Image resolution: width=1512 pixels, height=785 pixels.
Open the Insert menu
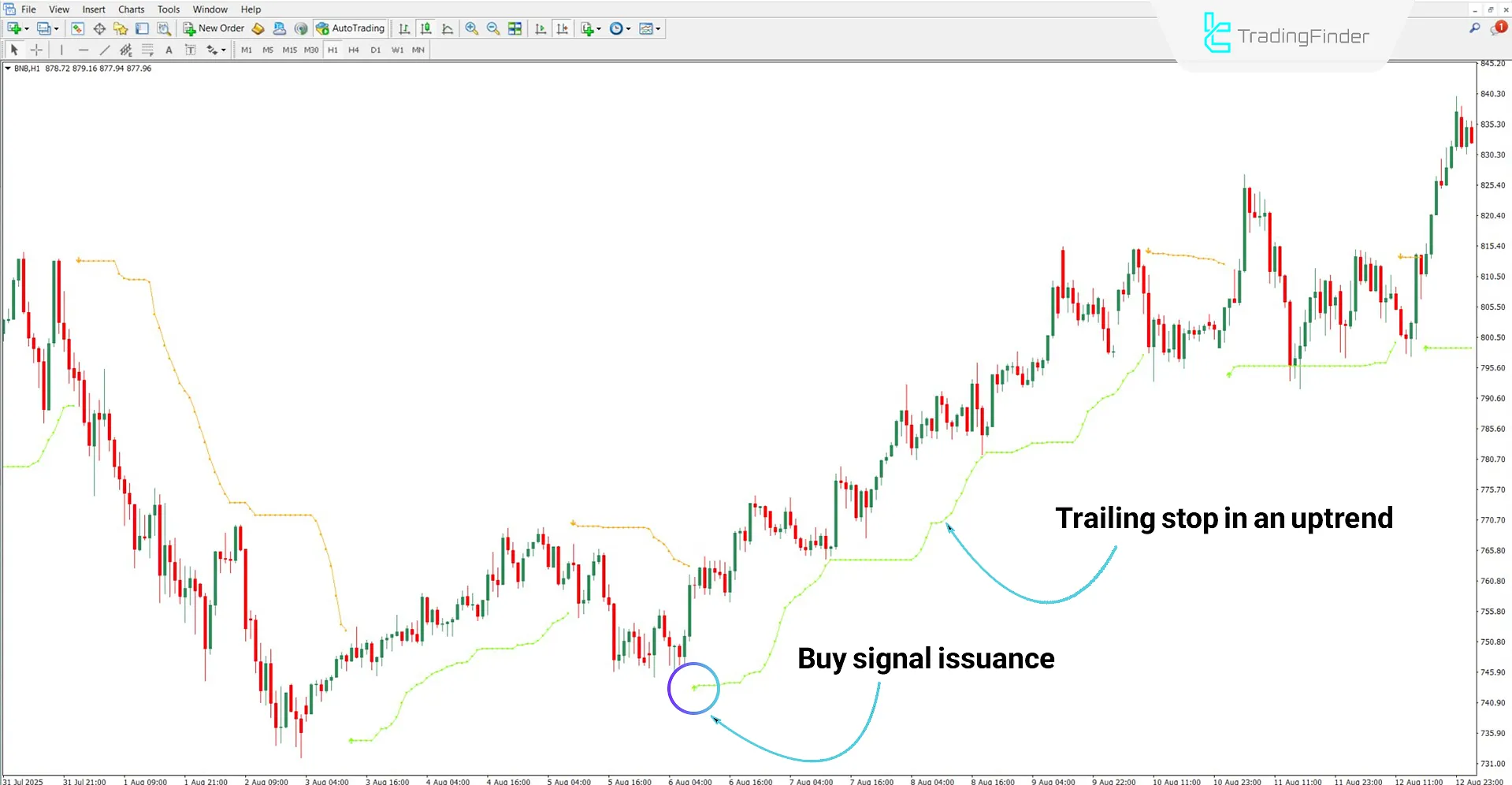pos(94,9)
